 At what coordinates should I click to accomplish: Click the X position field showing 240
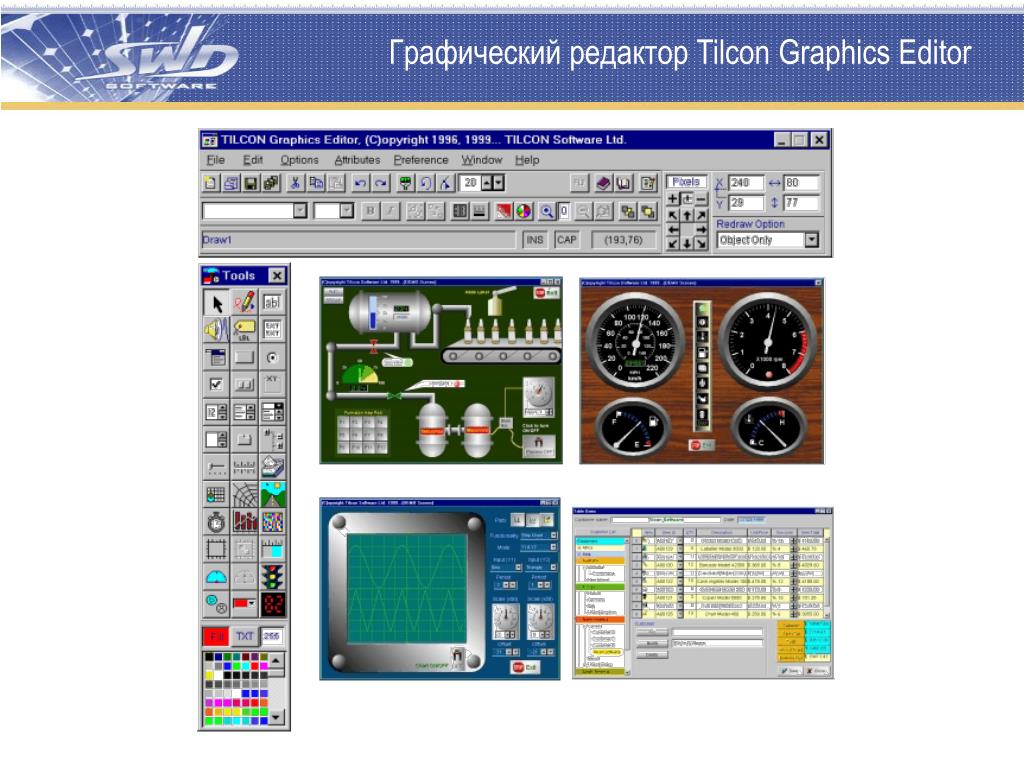pyautogui.click(x=746, y=183)
